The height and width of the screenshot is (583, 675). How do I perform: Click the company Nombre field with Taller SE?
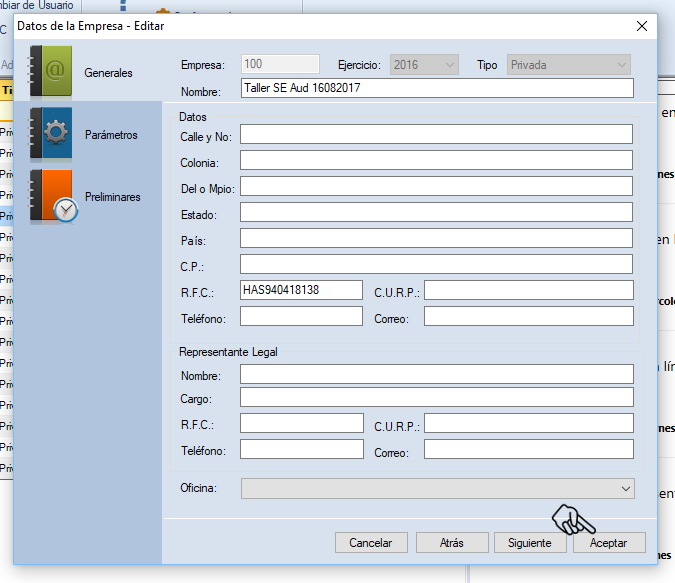pos(437,89)
